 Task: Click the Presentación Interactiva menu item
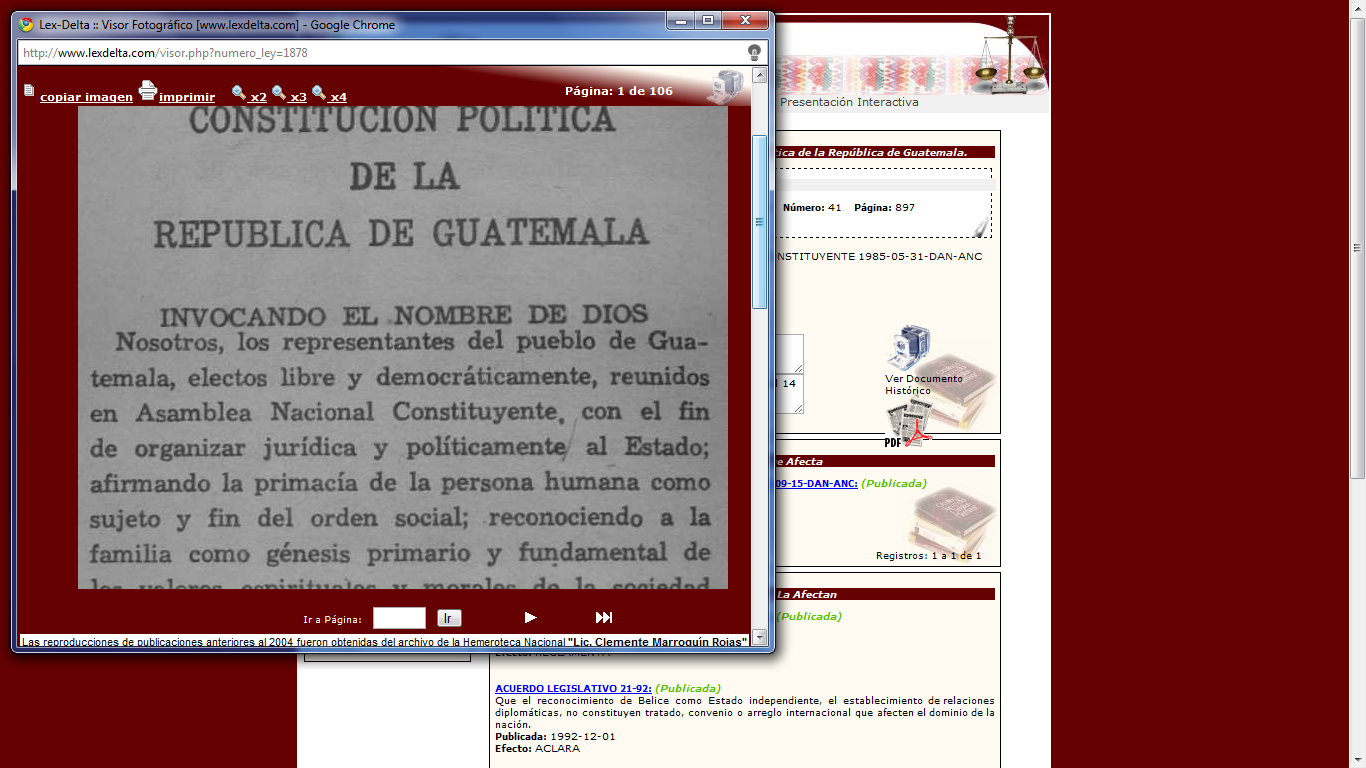pyautogui.click(x=849, y=102)
